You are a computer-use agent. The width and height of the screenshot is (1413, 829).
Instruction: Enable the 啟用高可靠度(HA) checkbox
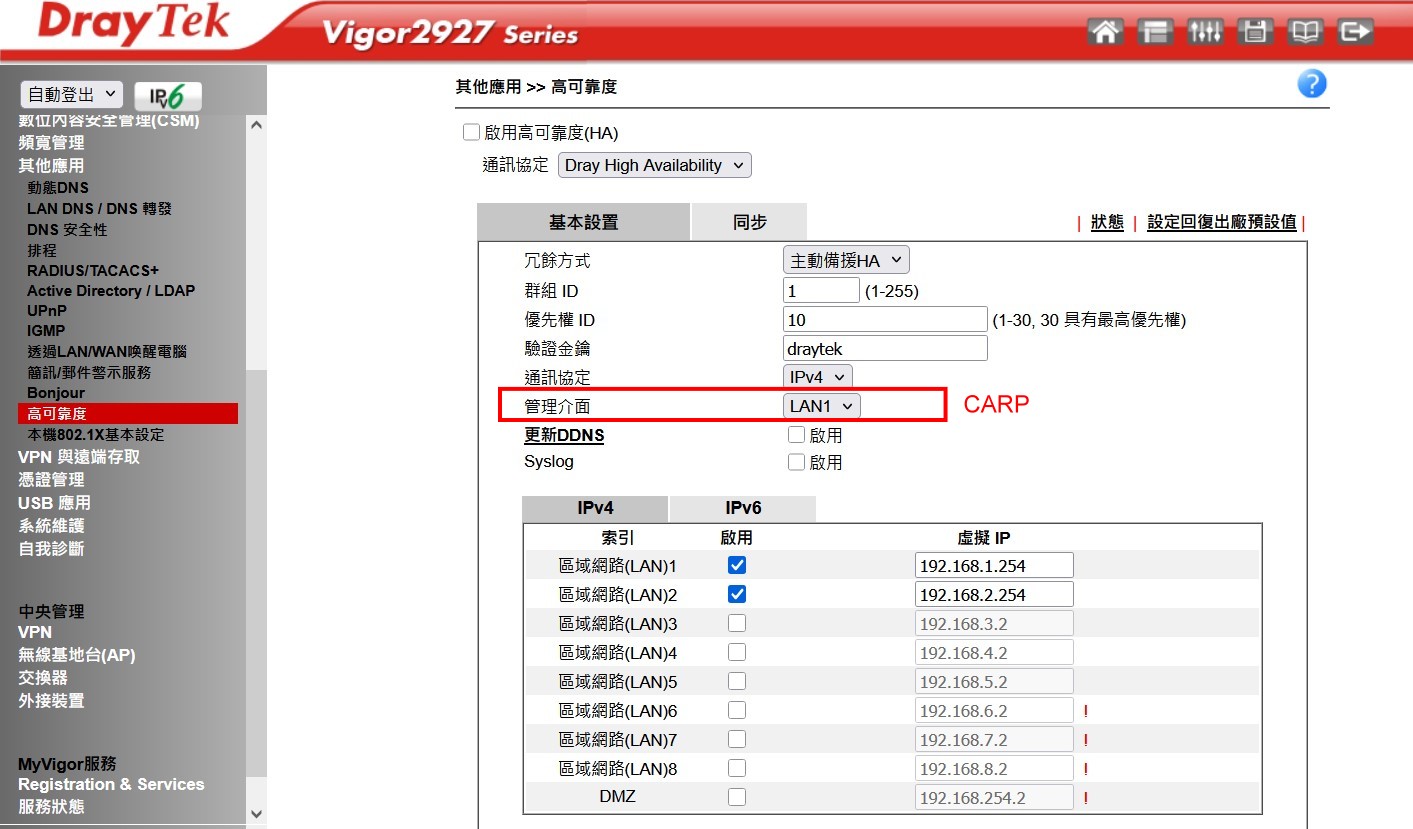coord(472,133)
